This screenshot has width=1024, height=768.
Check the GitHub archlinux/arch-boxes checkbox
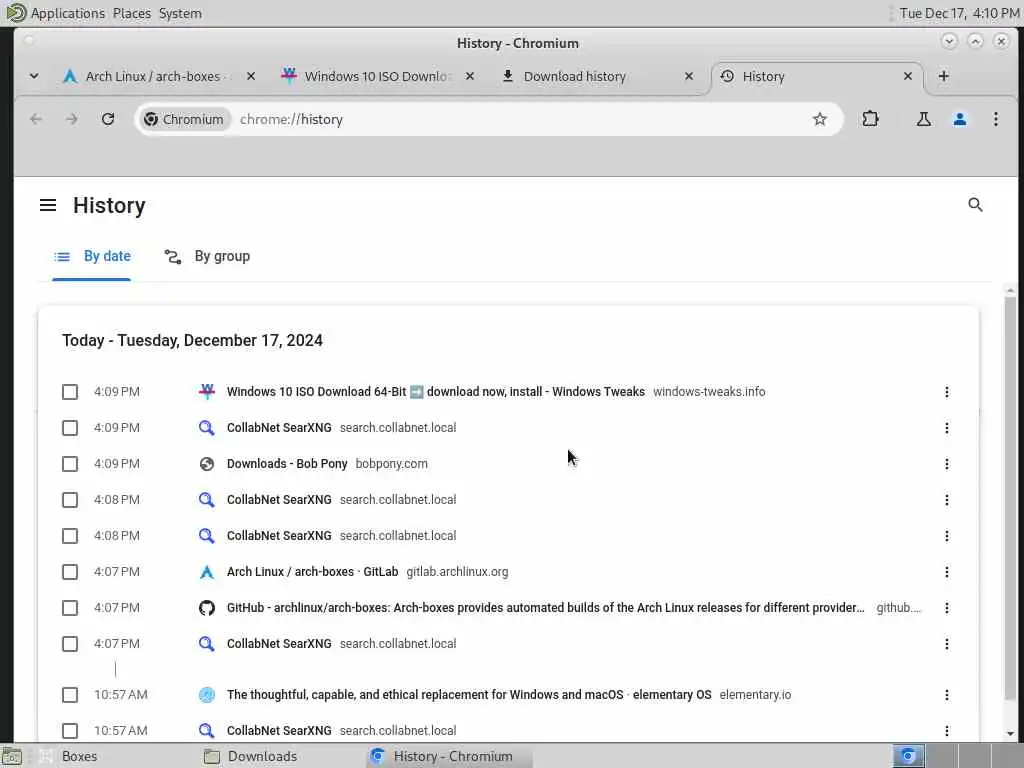click(x=70, y=608)
